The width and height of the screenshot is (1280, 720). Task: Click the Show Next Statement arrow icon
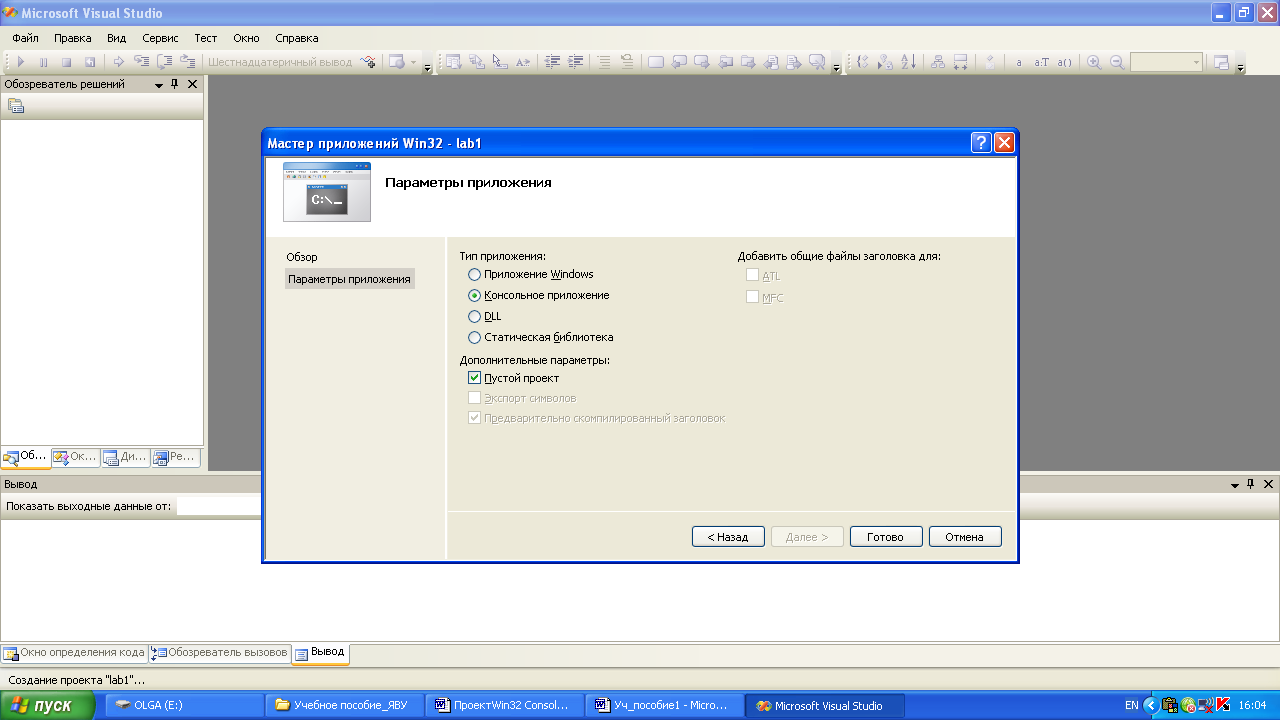tap(118, 62)
